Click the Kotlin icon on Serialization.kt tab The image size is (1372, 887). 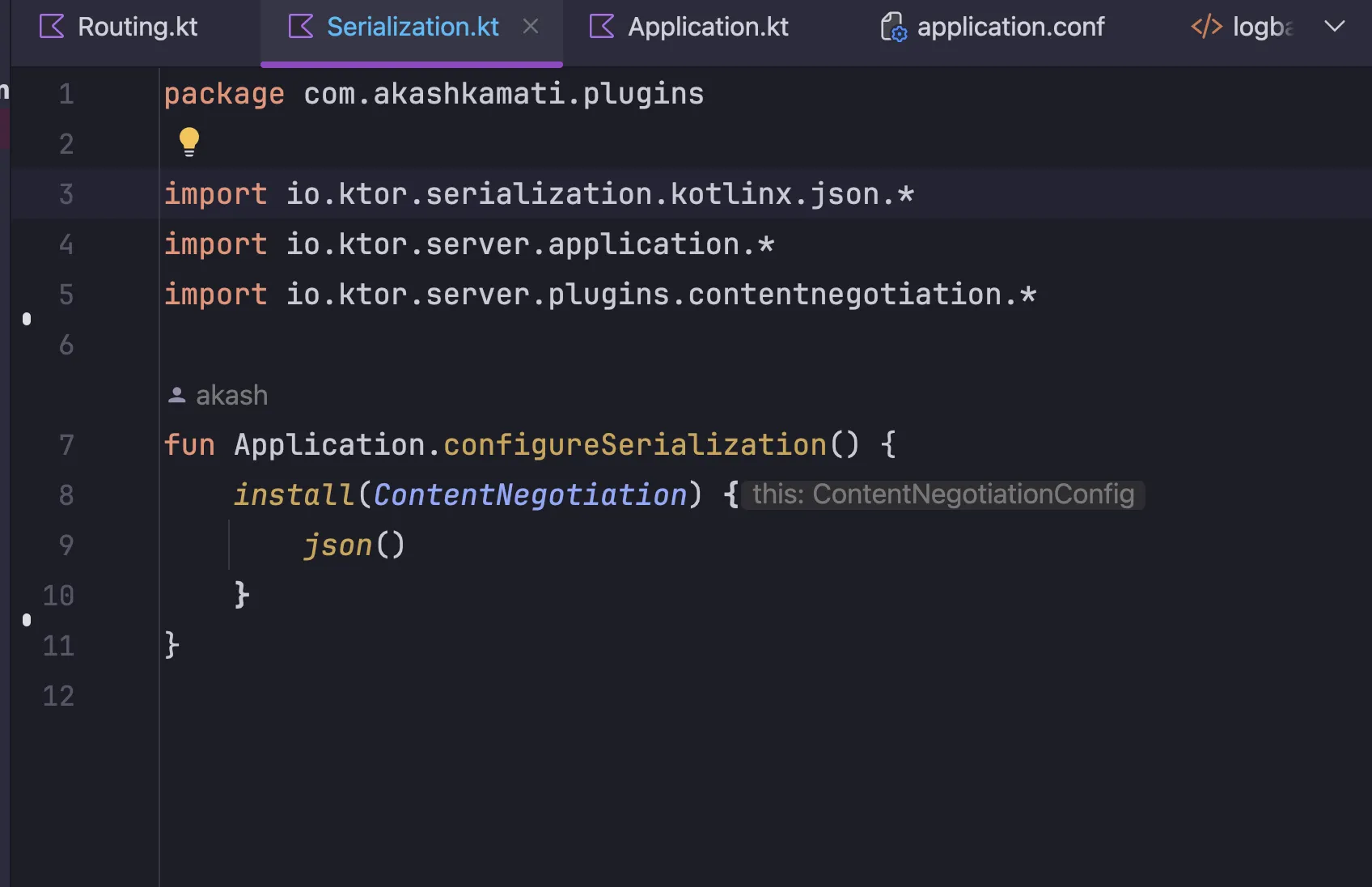click(x=301, y=27)
